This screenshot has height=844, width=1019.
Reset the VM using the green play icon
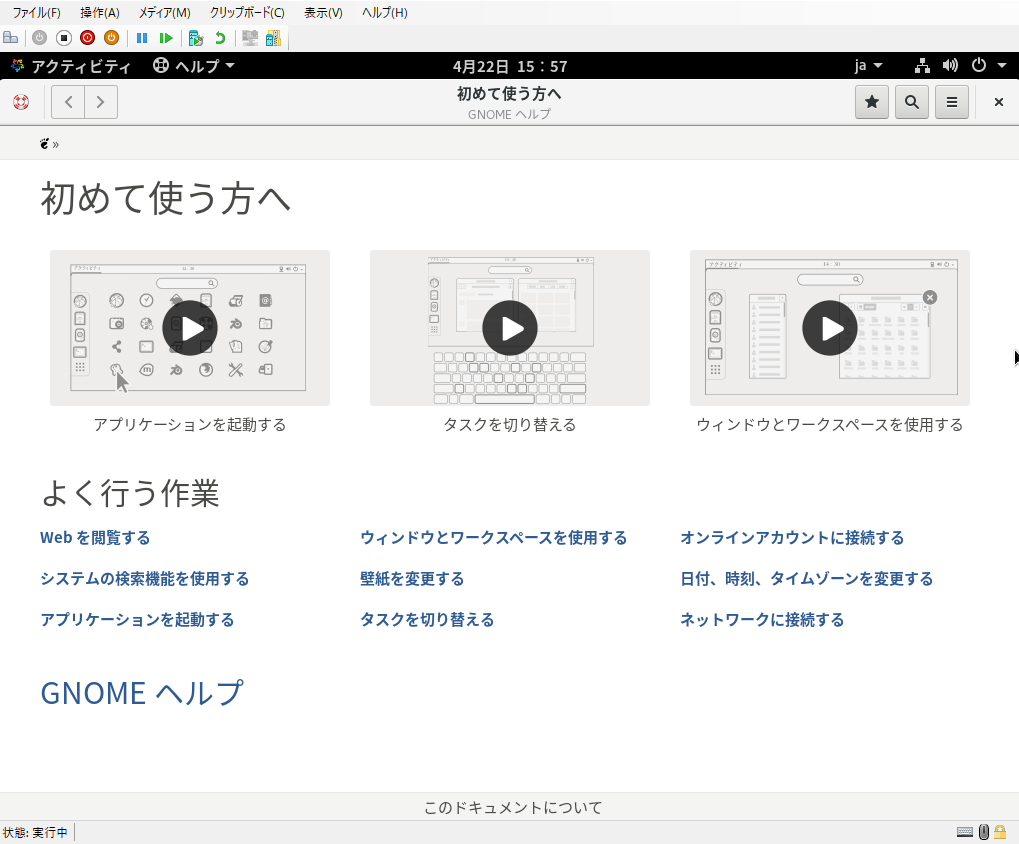pyautogui.click(x=166, y=38)
